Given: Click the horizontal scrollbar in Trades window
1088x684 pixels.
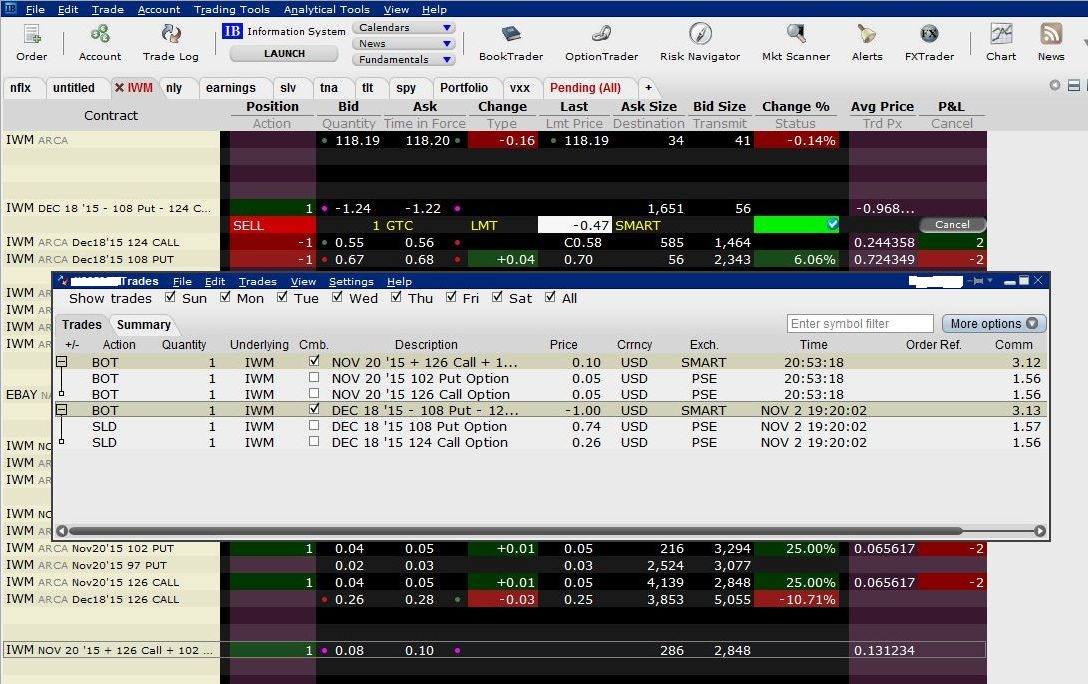Looking at the screenshot, I should pos(516,531).
